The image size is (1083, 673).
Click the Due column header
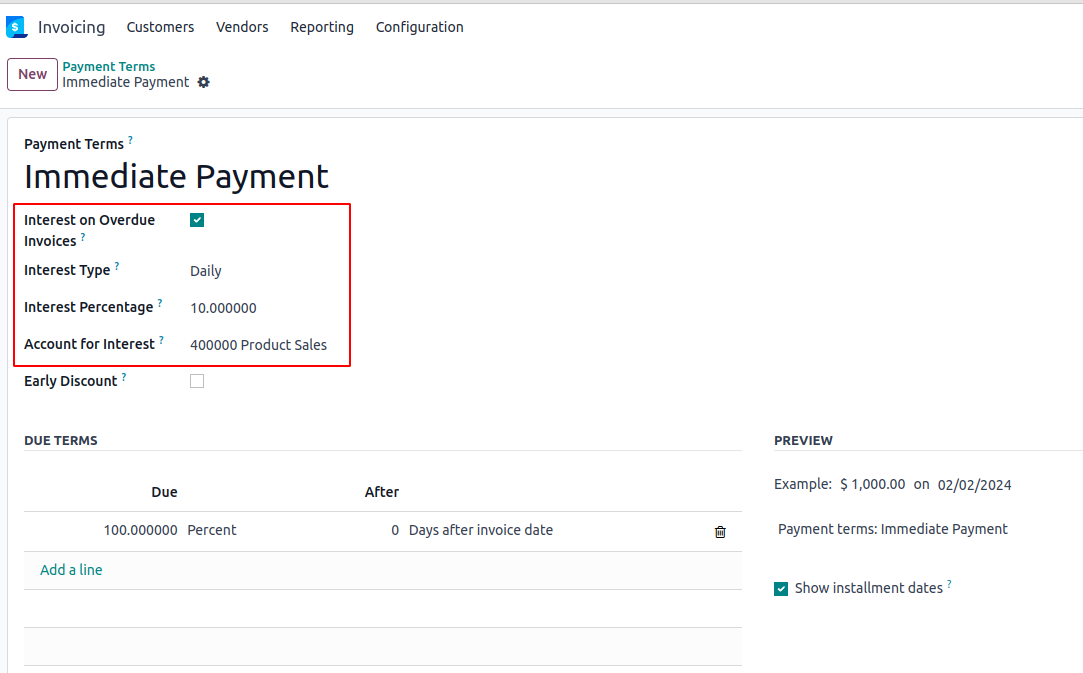pyautogui.click(x=164, y=492)
